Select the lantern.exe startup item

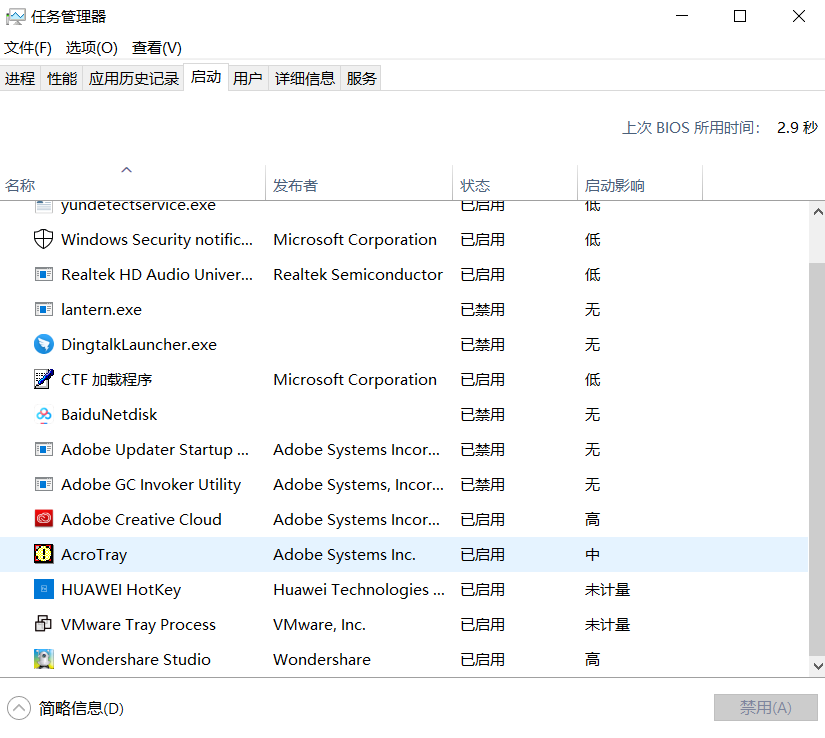(x=100, y=309)
